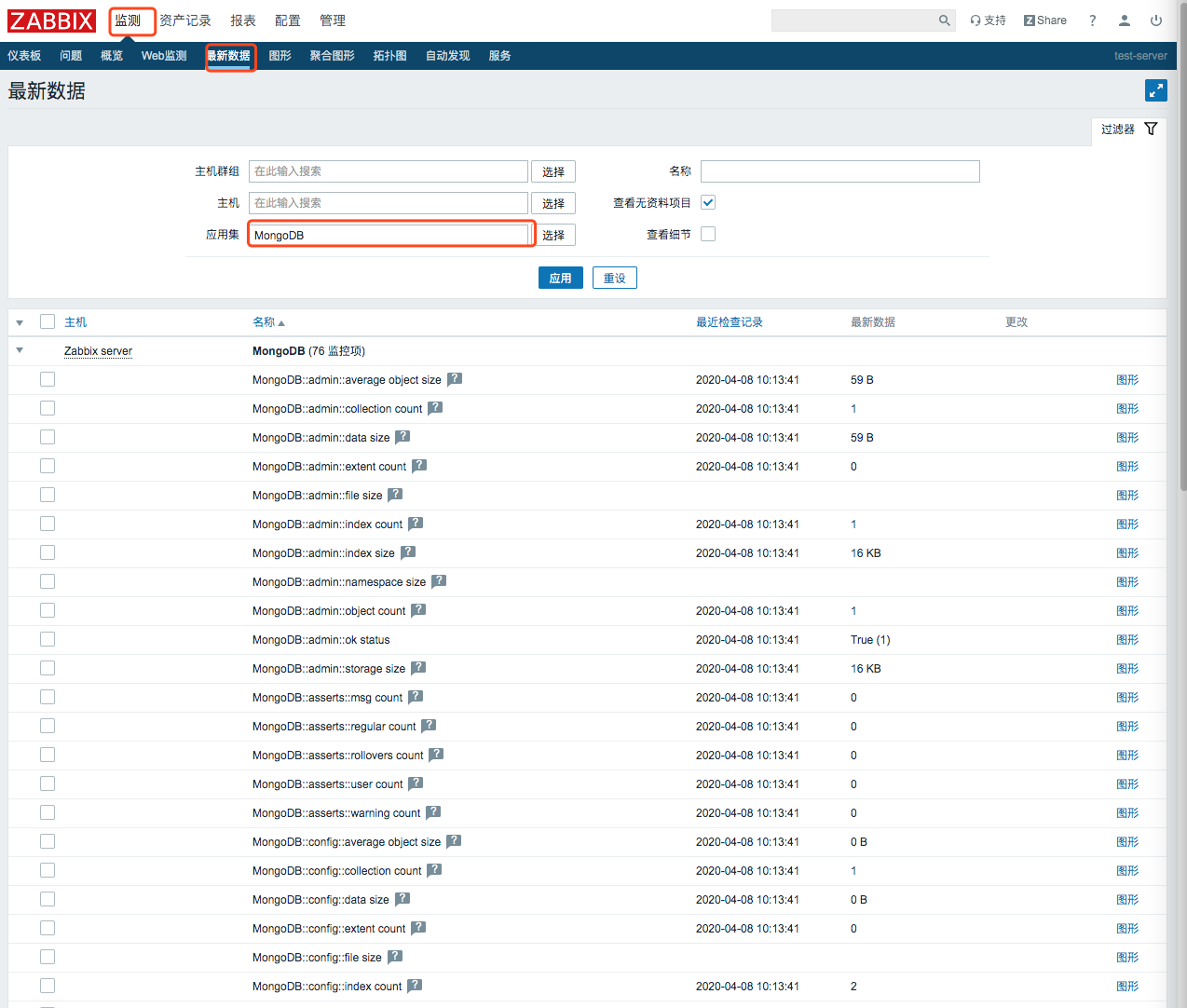
Task: Click the logout power icon
Action: (x=1155, y=20)
